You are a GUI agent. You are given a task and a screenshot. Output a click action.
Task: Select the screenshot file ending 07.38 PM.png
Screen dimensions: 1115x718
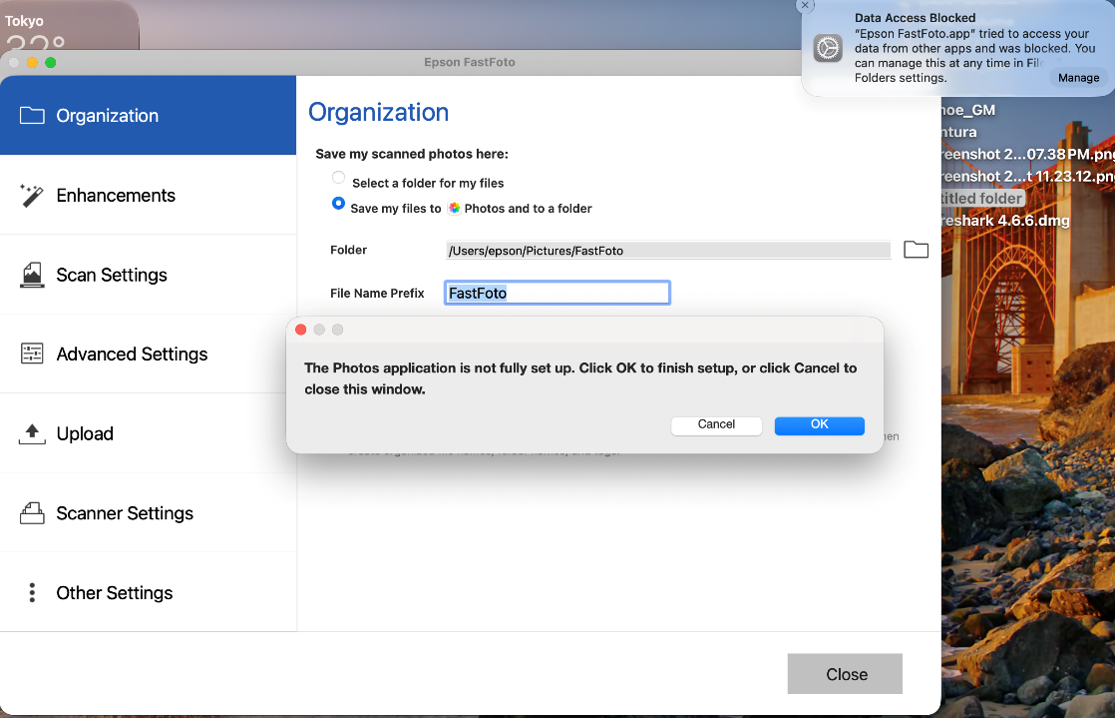pyautogui.click(x=1028, y=154)
